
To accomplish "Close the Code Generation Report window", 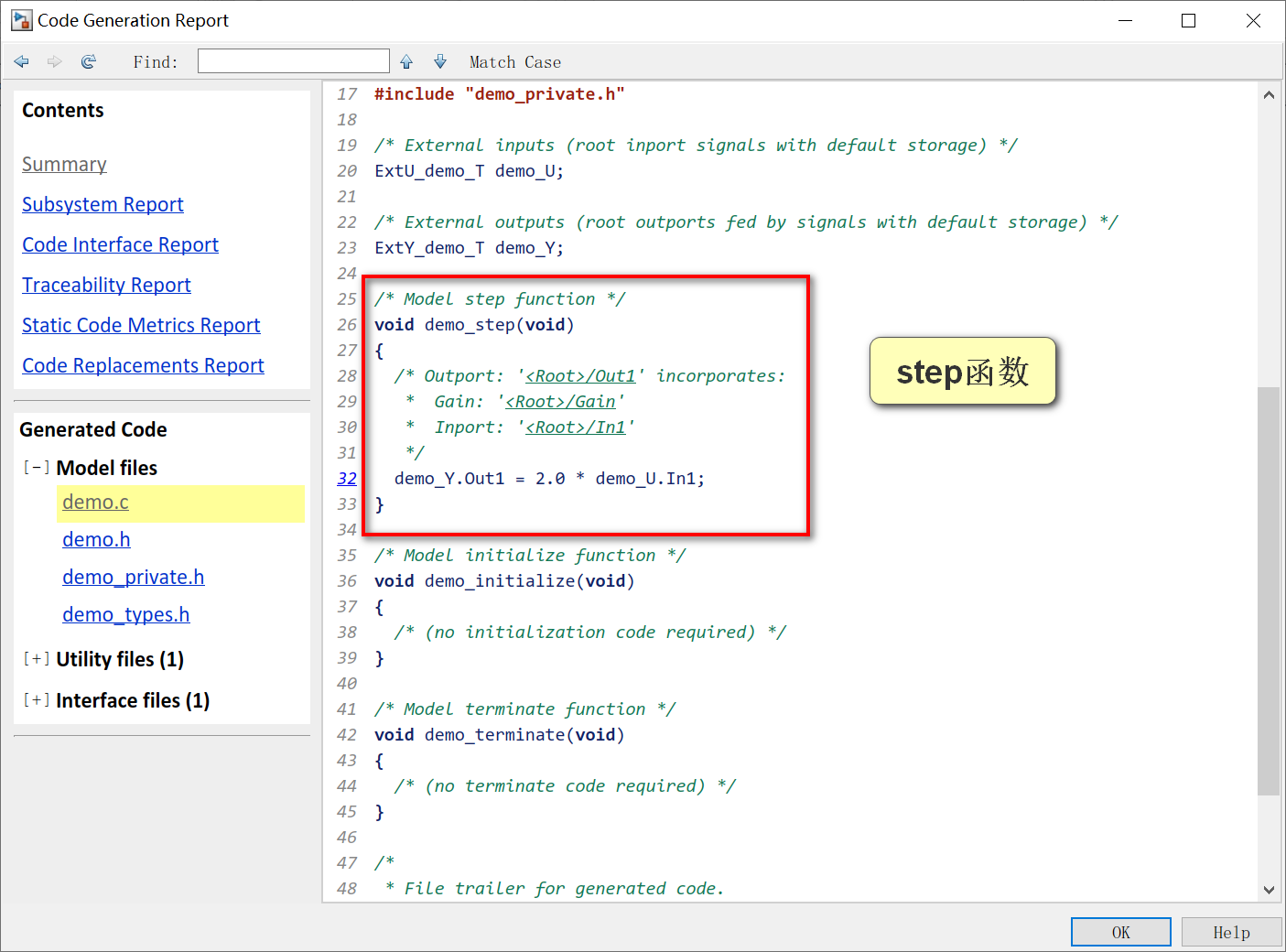I will coord(1253,20).
